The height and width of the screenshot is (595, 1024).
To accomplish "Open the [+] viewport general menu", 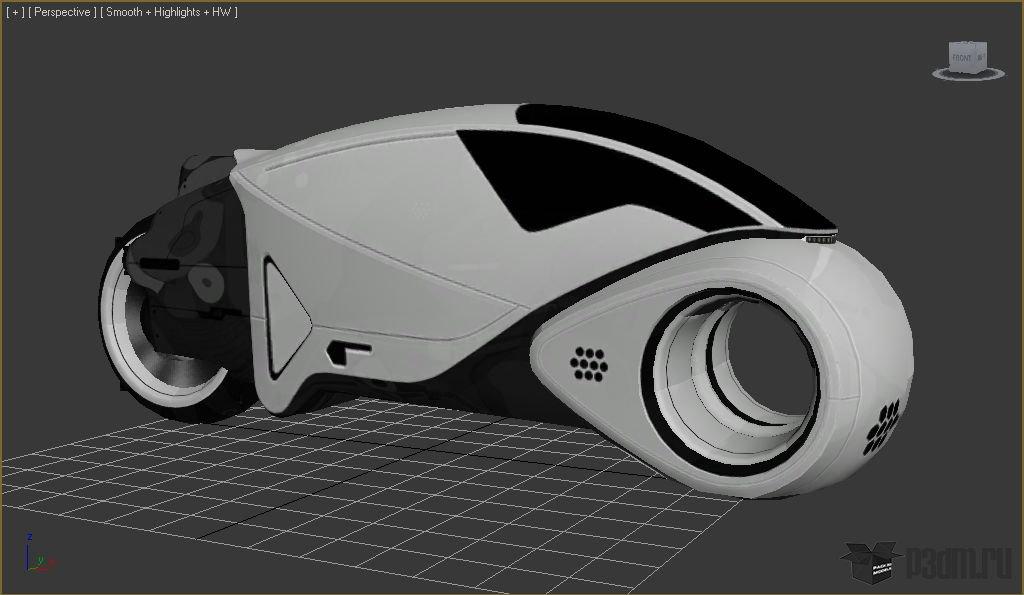I will click(x=14, y=12).
